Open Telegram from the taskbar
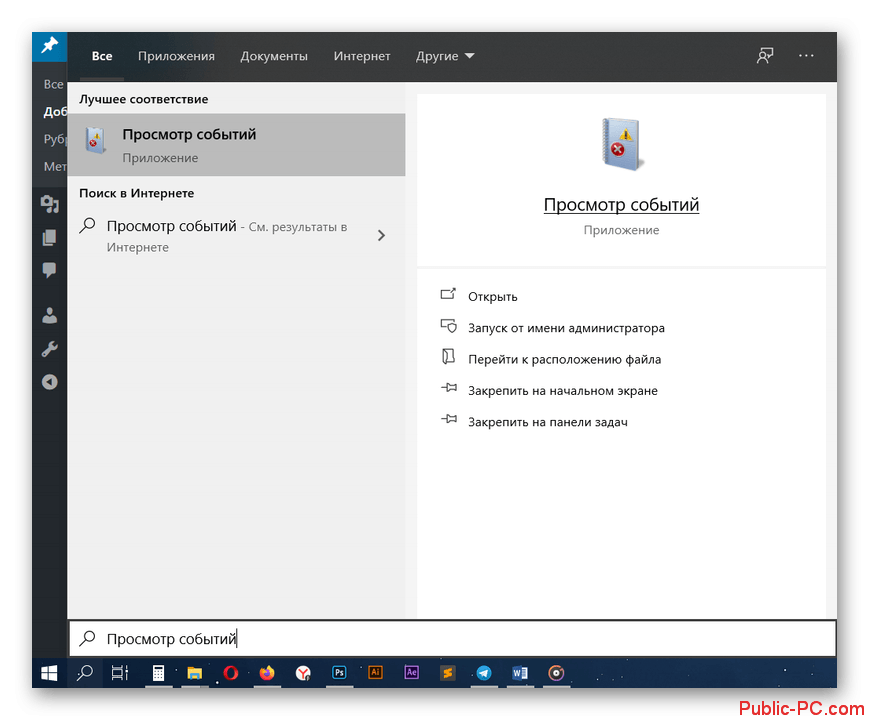The width and height of the screenshot is (869, 720). pos(484,673)
